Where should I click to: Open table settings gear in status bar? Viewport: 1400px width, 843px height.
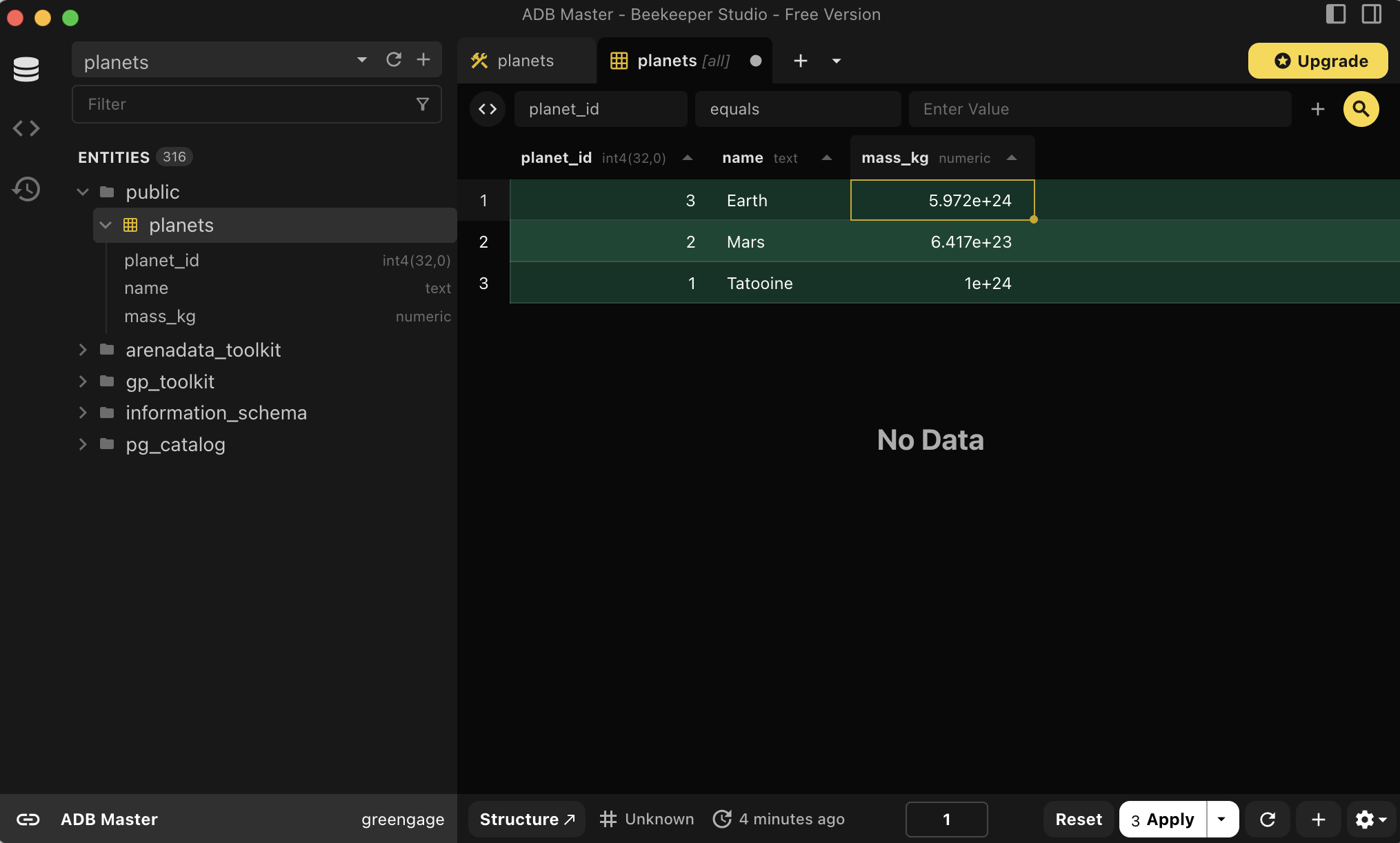coord(1370,819)
